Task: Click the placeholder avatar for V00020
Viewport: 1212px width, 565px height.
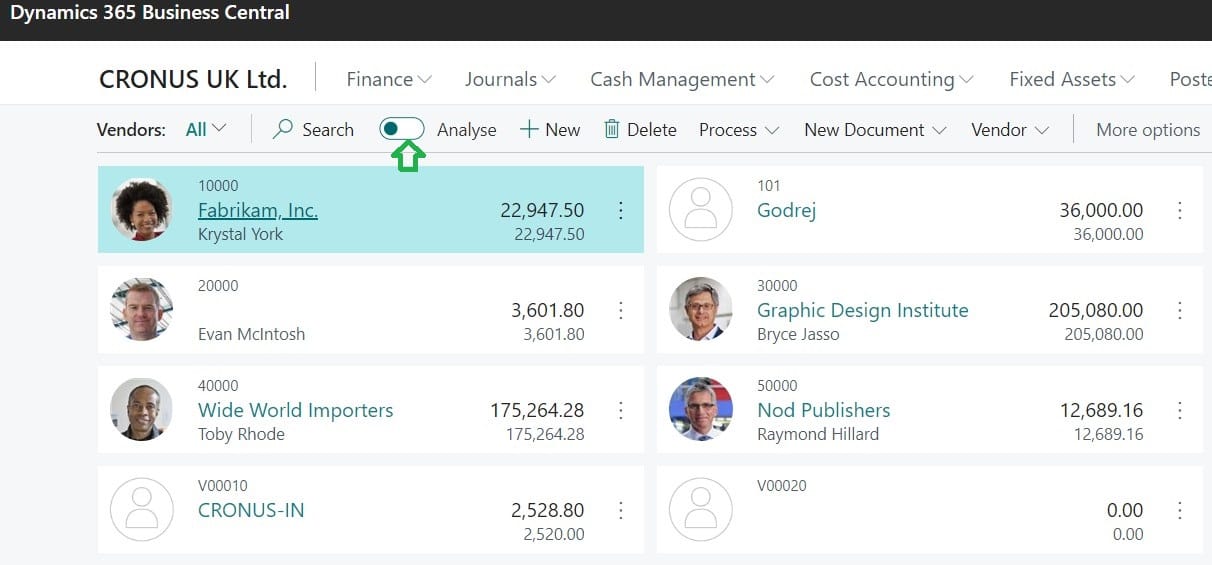Action: [701, 509]
